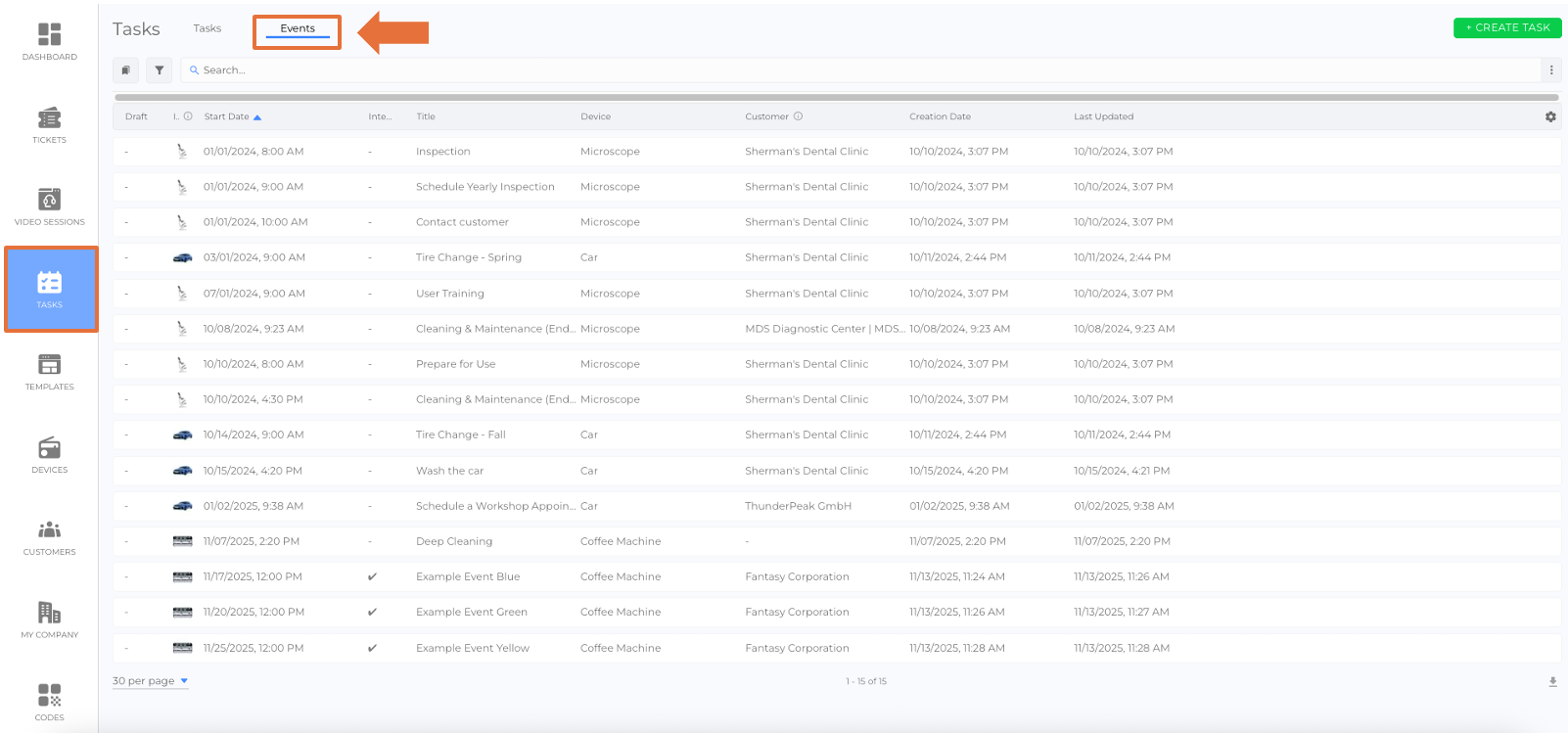Open the Devices section
The image size is (1568, 733).
[x=49, y=454]
